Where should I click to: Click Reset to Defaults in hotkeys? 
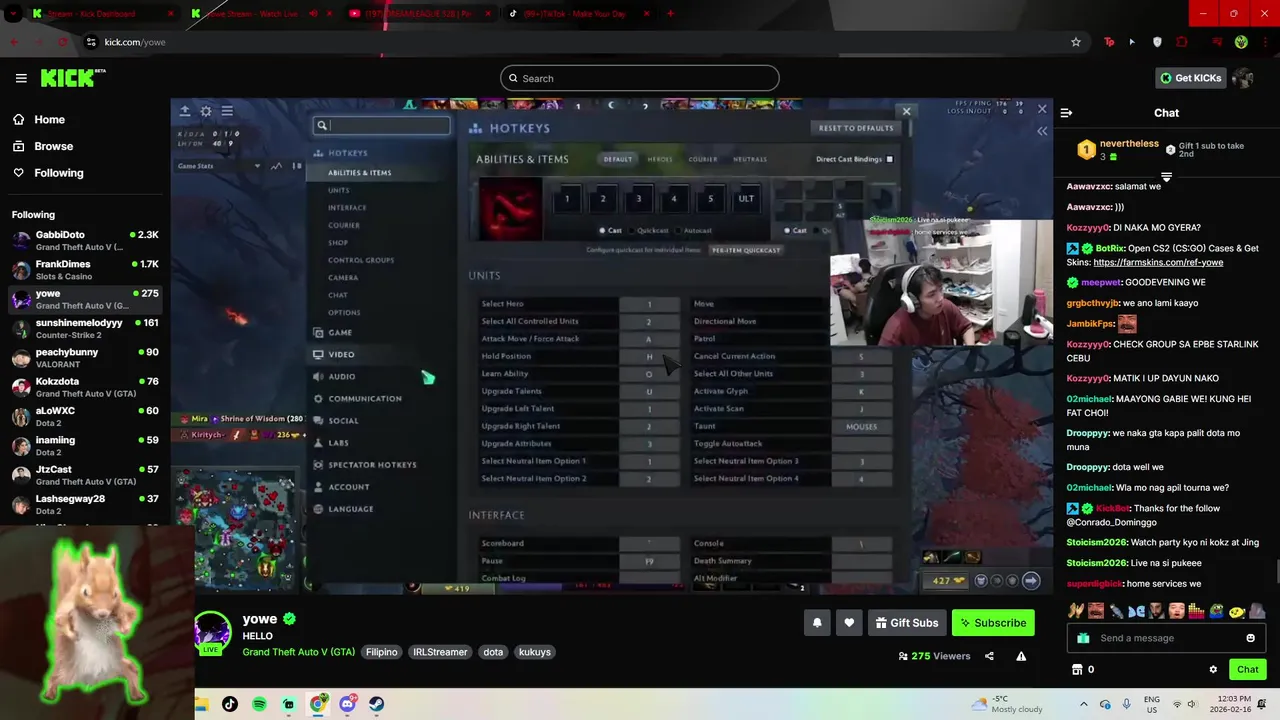click(856, 128)
